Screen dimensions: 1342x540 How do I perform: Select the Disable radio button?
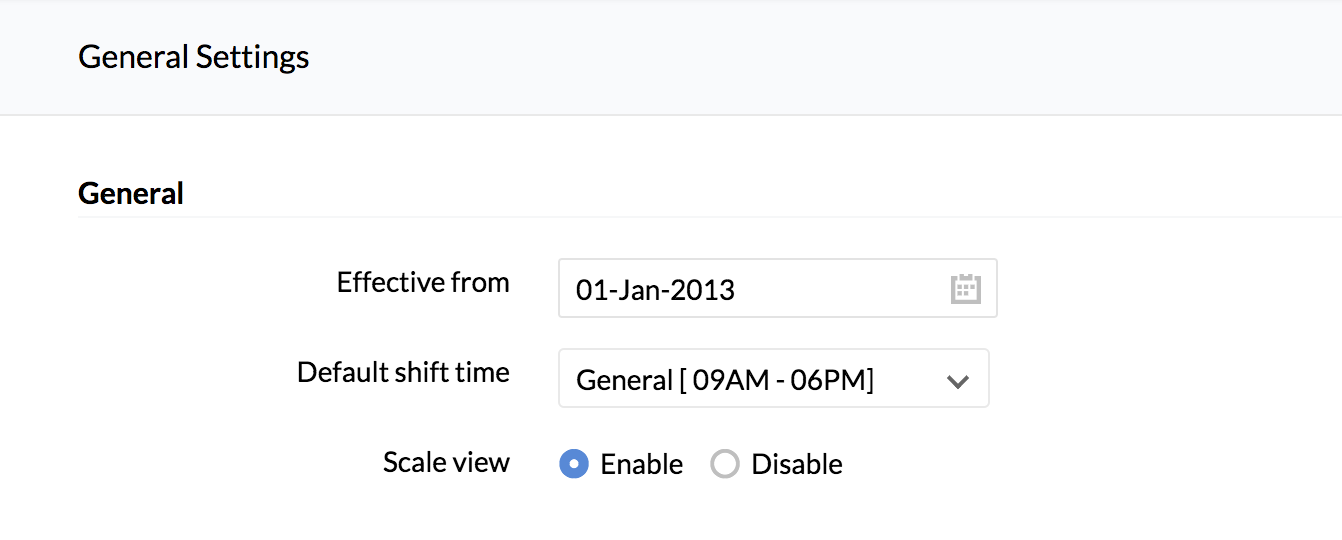point(724,464)
